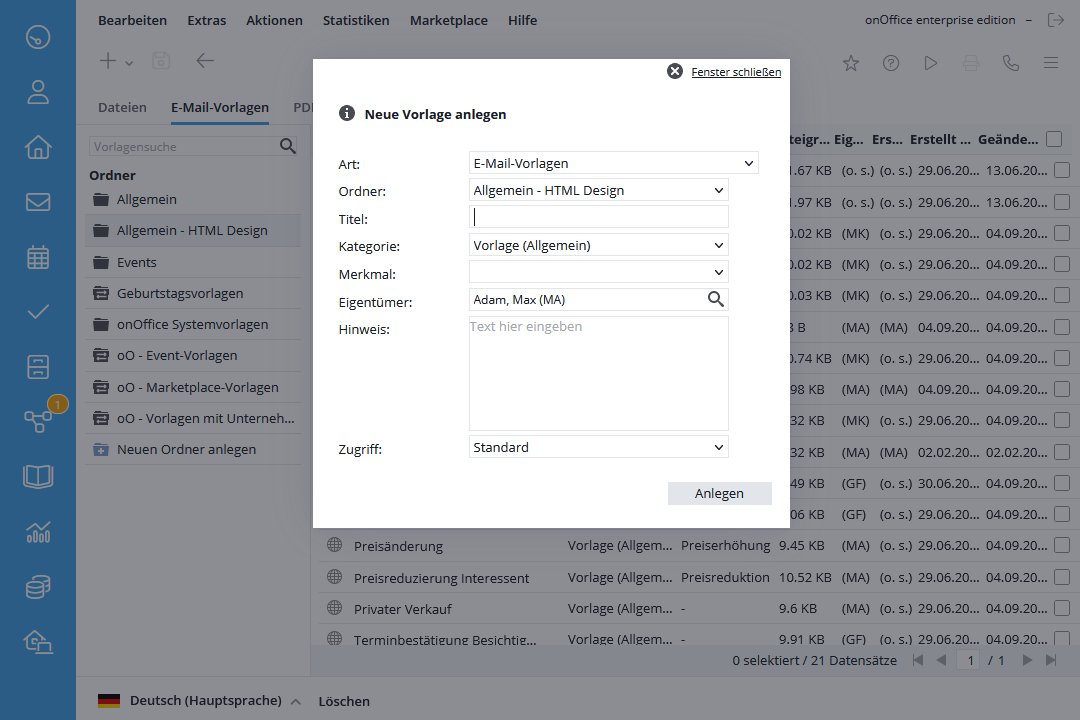Open the email envelope icon in sidebar
This screenshot has height=720, width=1080.
click(38, 202)
